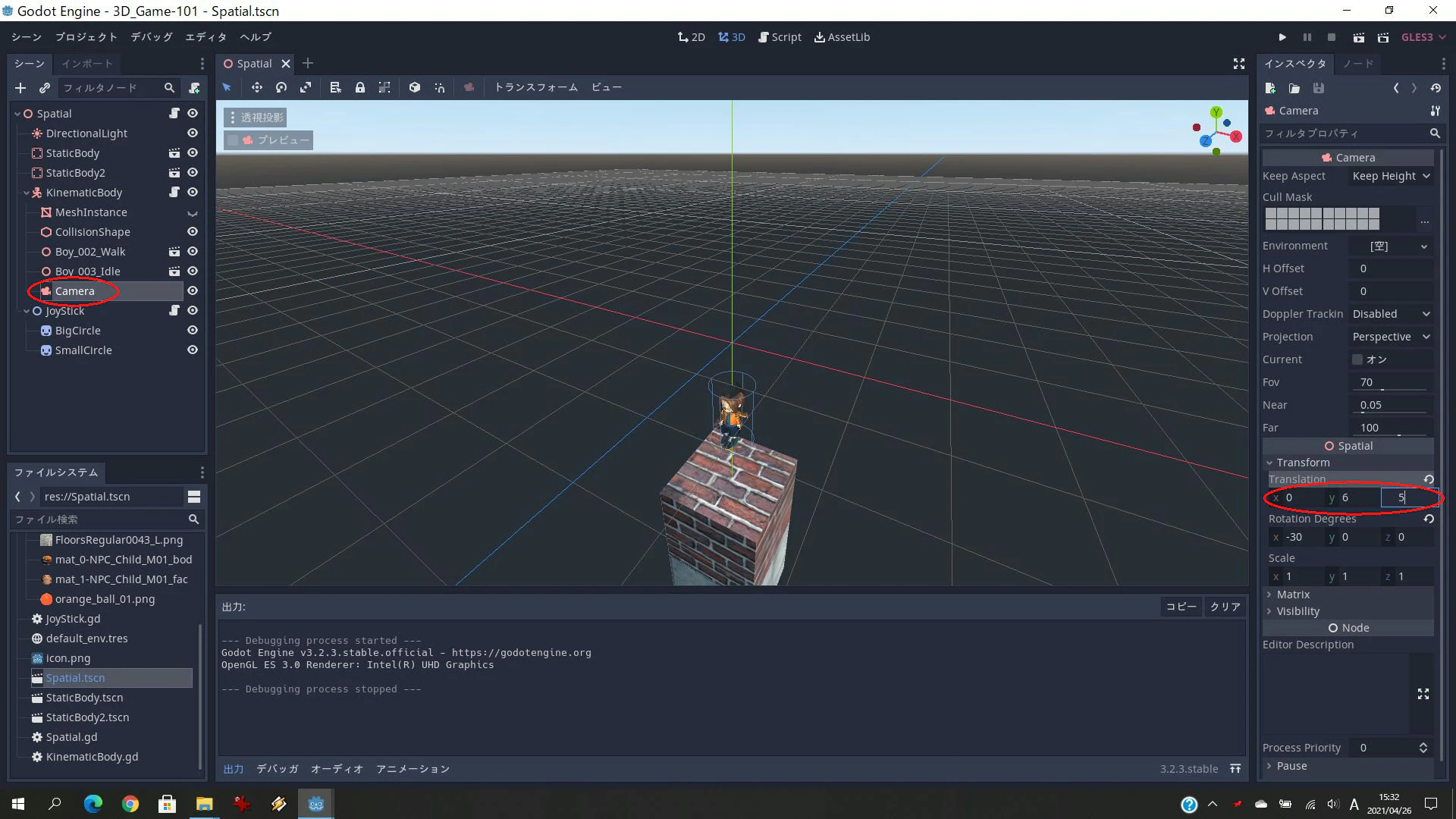Click the lock selected object icon
The width and height of the screenshot is (1456, 819).
click(x=360, y=87)
